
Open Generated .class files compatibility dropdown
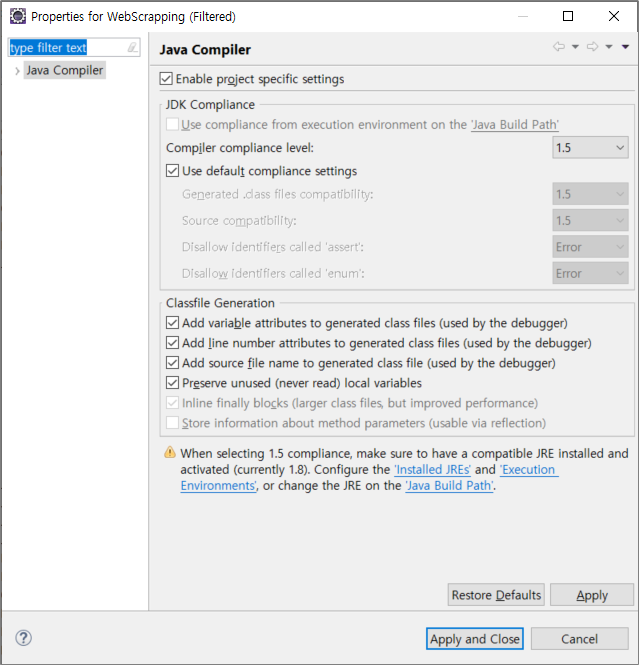click(x=590, y=194)
